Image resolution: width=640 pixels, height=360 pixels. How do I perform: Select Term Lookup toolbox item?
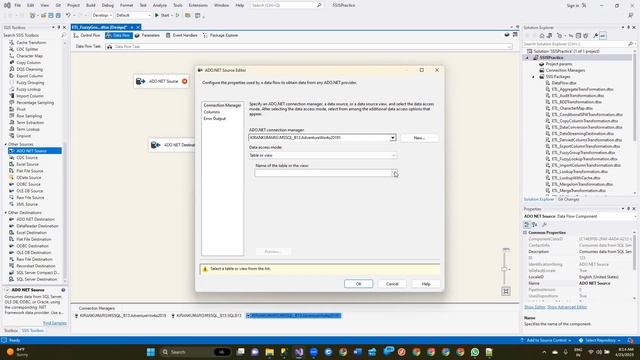28,129
